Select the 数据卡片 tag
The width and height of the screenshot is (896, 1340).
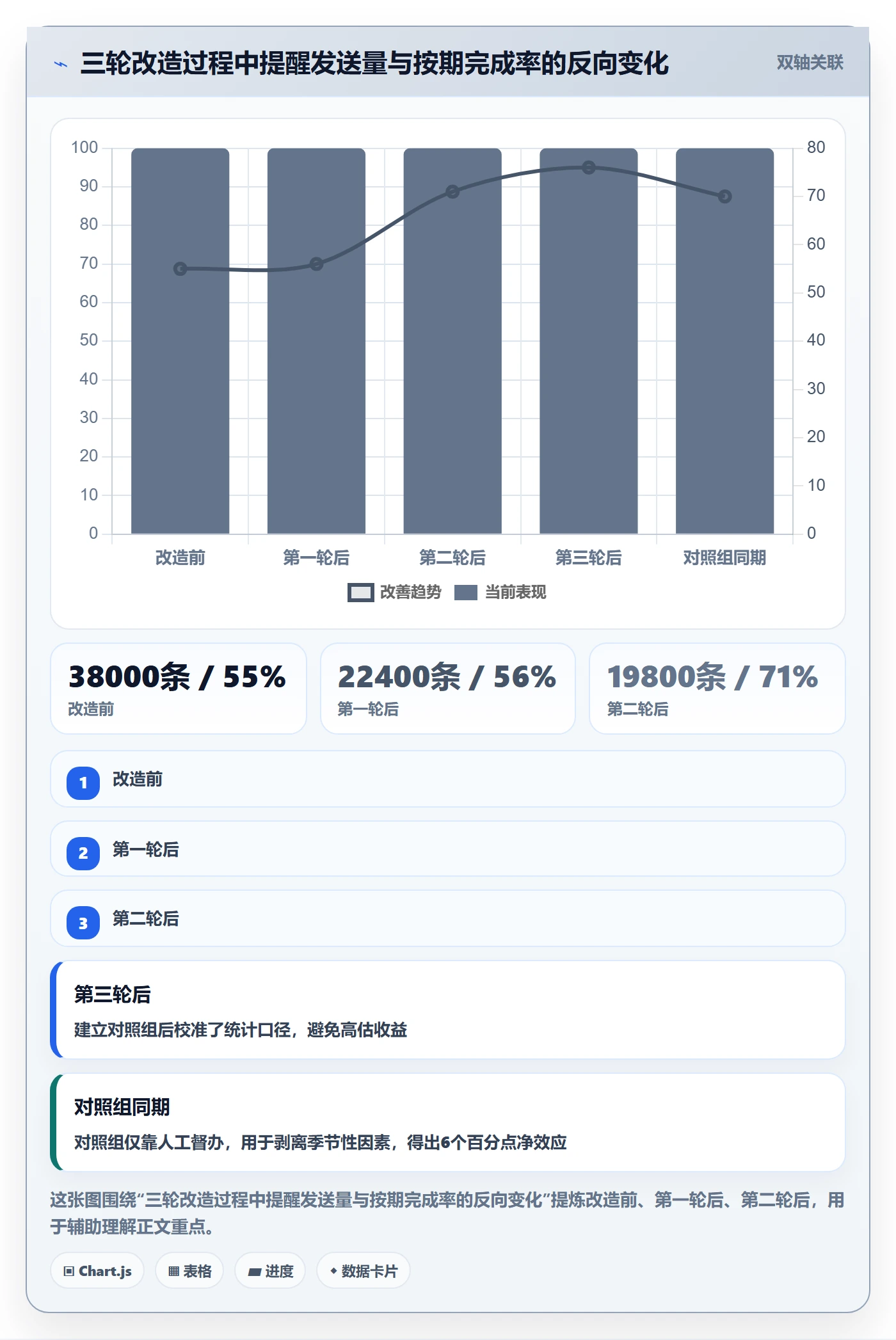coord(364,1271)
